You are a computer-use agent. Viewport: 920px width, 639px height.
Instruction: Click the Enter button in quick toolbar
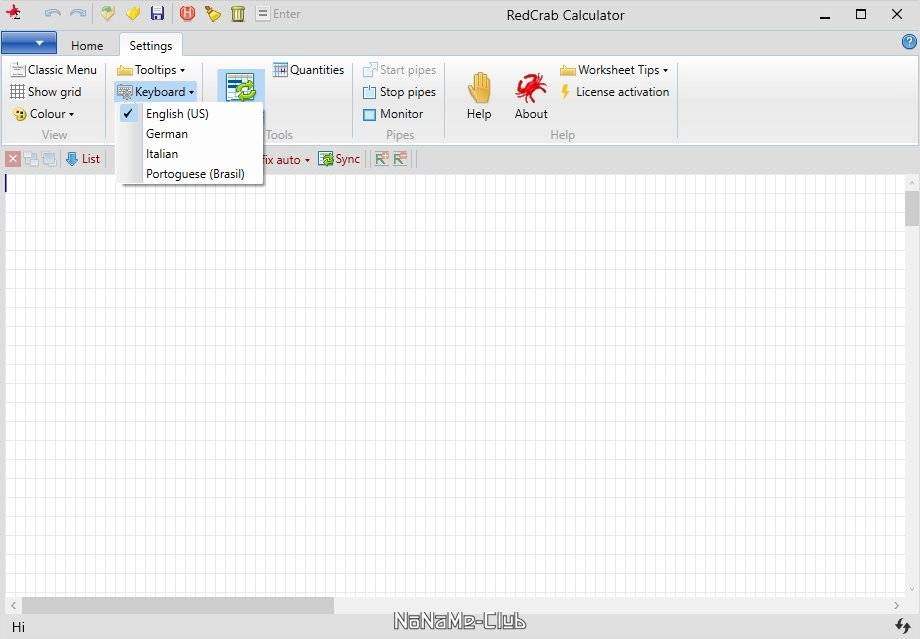click(279, 13)
